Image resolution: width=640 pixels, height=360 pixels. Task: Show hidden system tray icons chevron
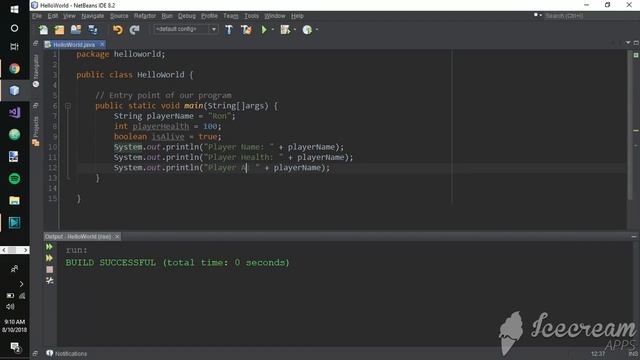coord(21,284)
